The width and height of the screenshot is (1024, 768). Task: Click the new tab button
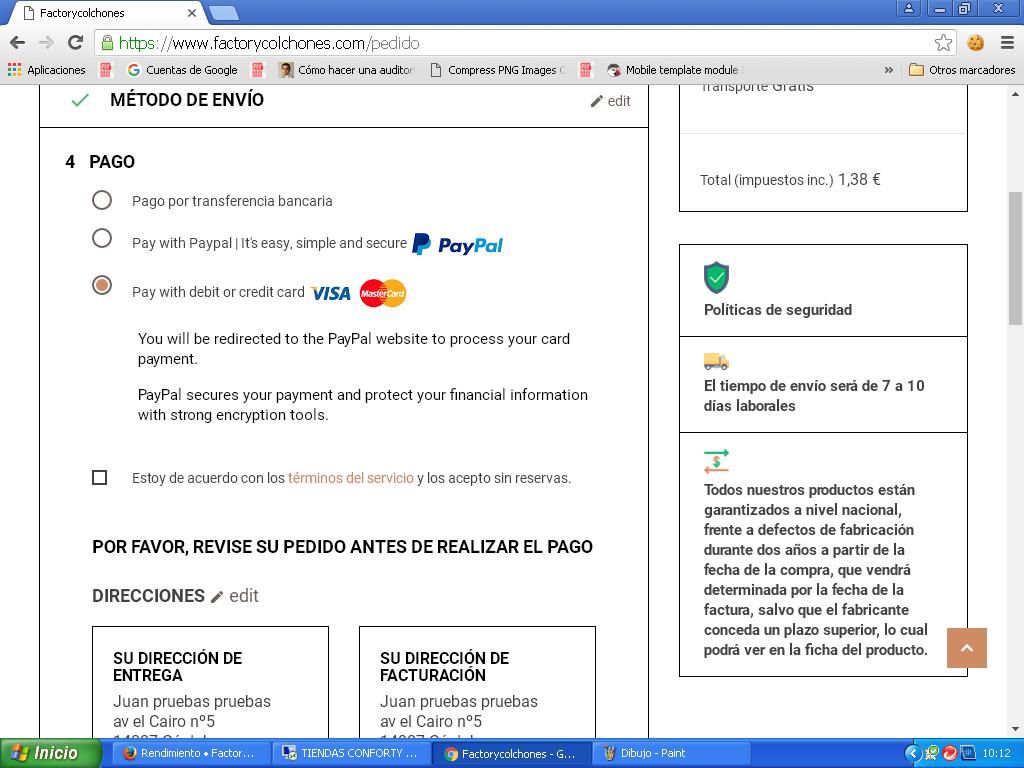pos(224,12)
